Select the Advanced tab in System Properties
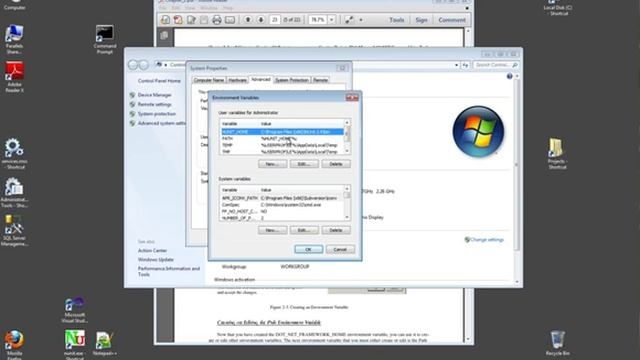This screenshot has height=360, width=640. point(261,79)
